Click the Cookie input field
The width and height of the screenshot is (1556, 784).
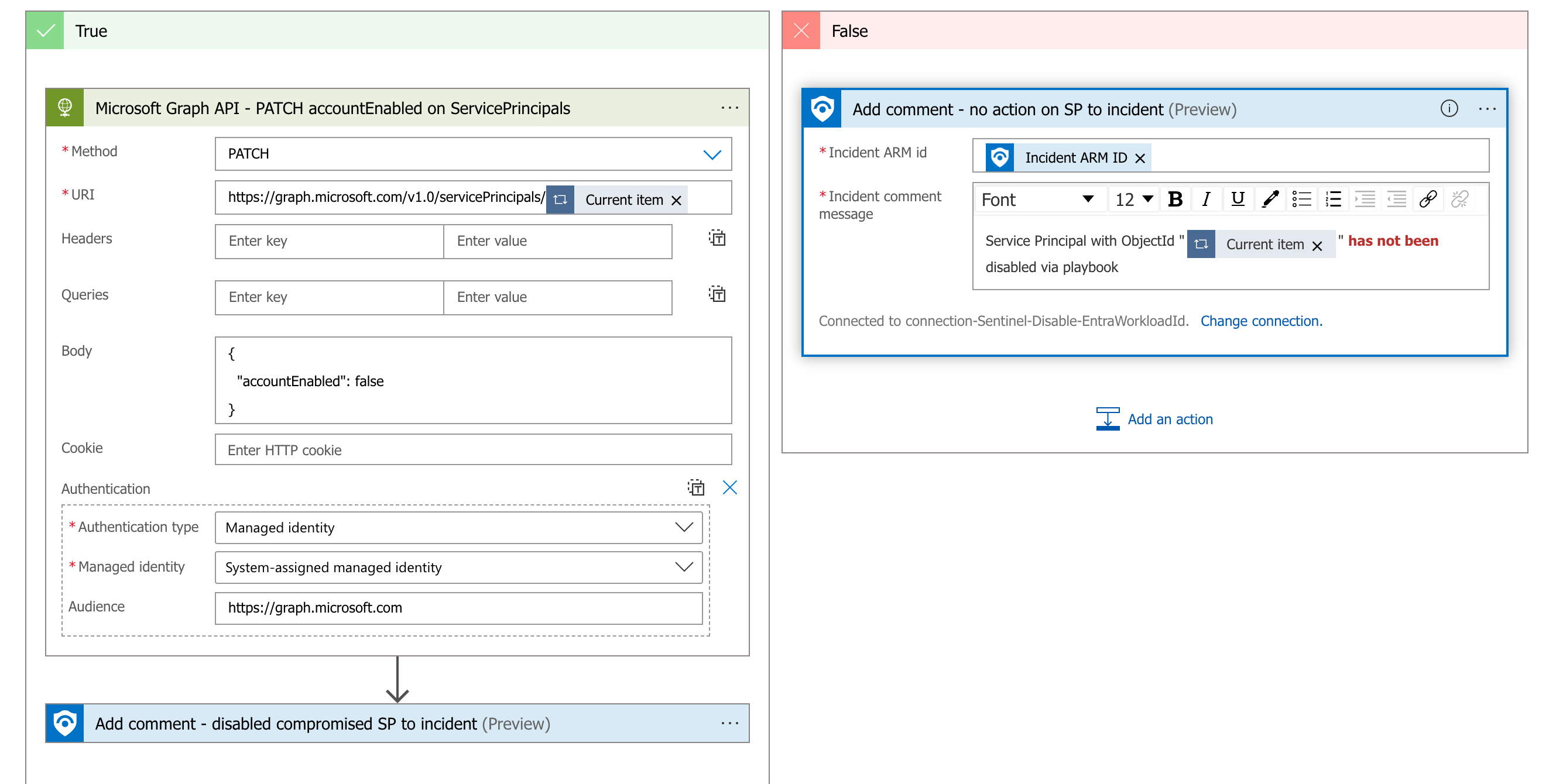coord(473,450)
